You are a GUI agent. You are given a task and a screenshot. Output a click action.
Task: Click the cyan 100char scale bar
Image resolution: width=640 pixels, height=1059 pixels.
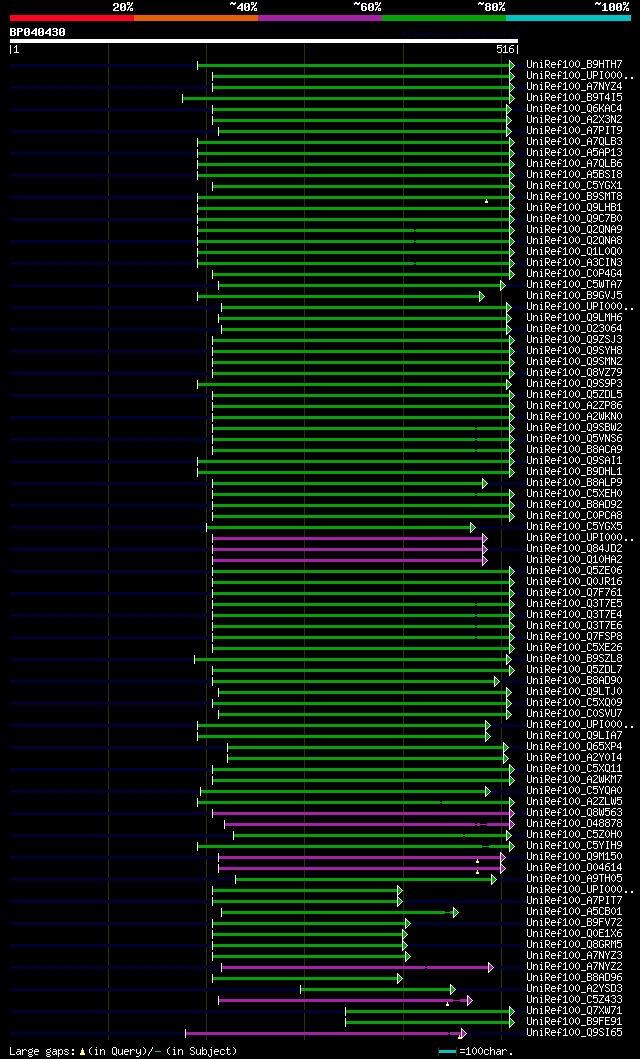pos(448,1052)
